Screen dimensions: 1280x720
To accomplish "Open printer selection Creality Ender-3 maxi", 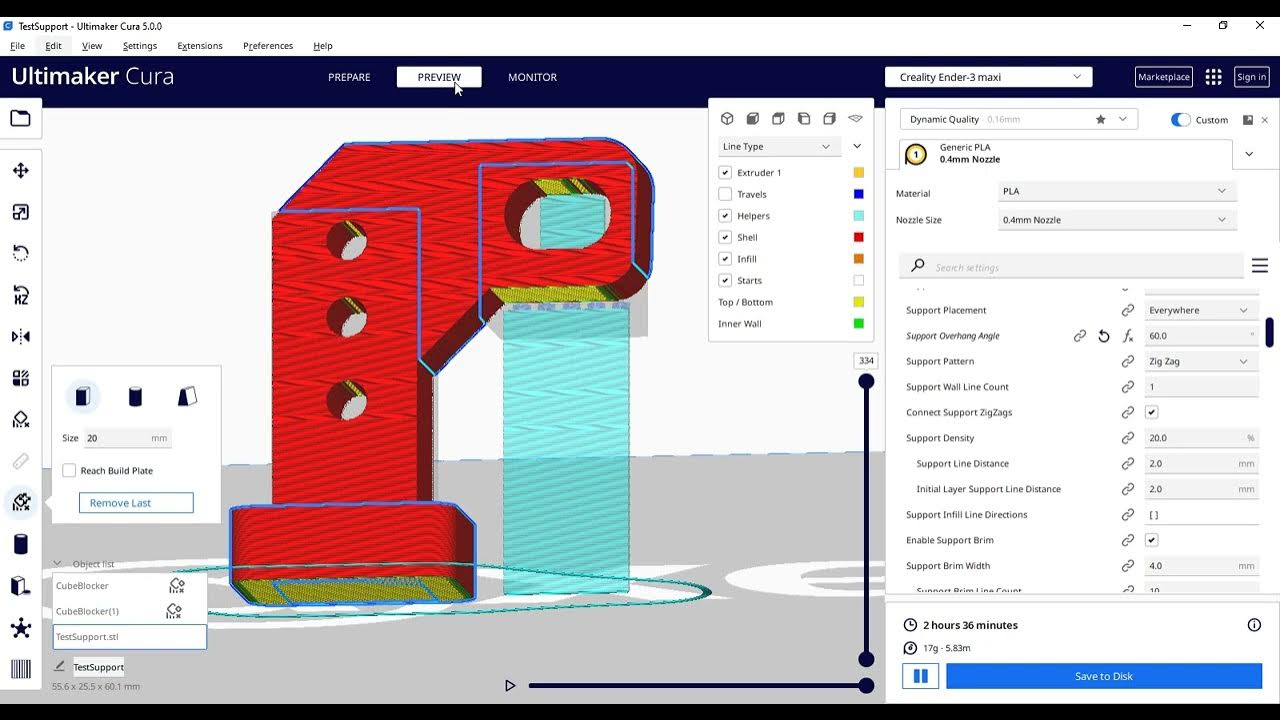I will pos(989,77).
